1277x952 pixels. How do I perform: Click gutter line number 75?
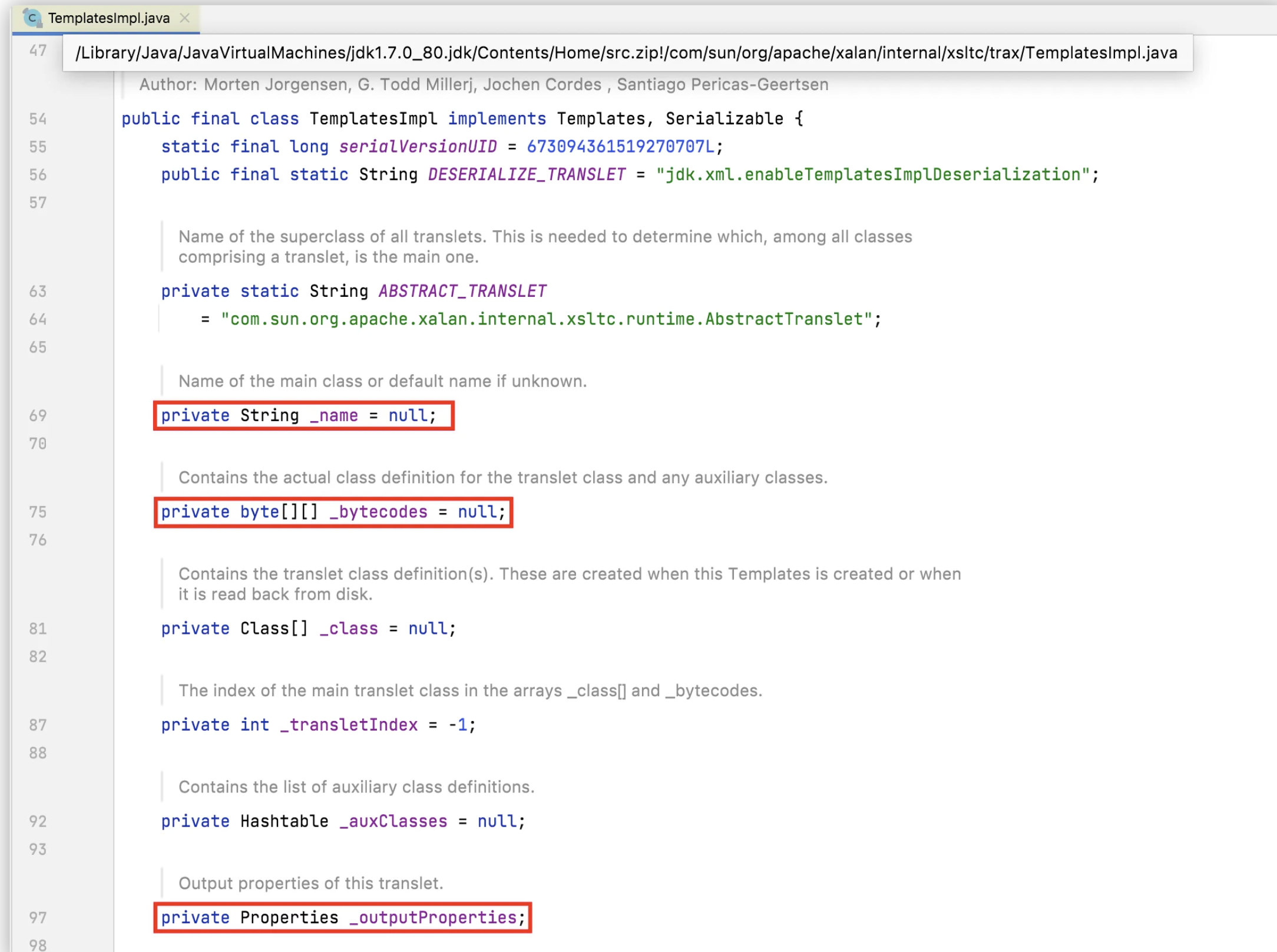[38, 512]
